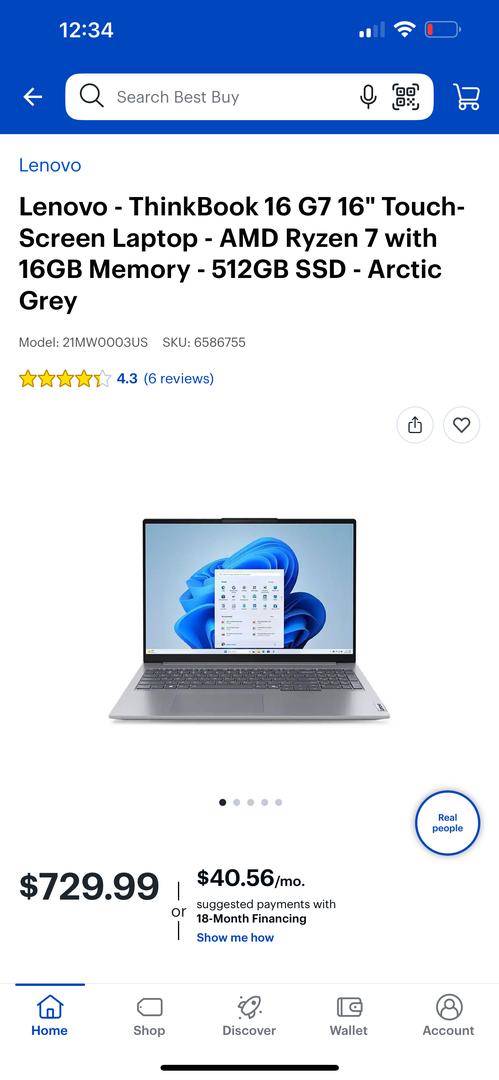This screenshot has height=1080, width=499.
Task: Tap the Real people badge
Action: [447, 823]
